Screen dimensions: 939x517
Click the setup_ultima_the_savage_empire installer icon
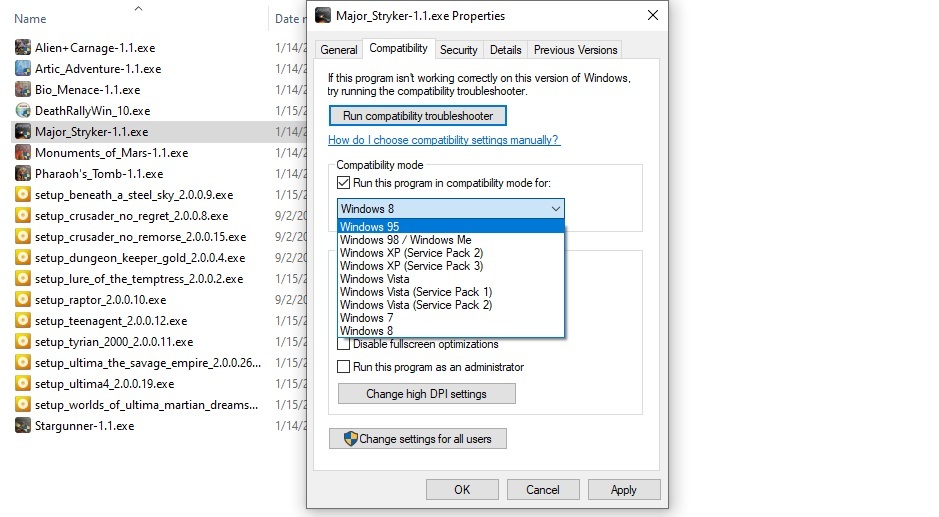point(23,362)
